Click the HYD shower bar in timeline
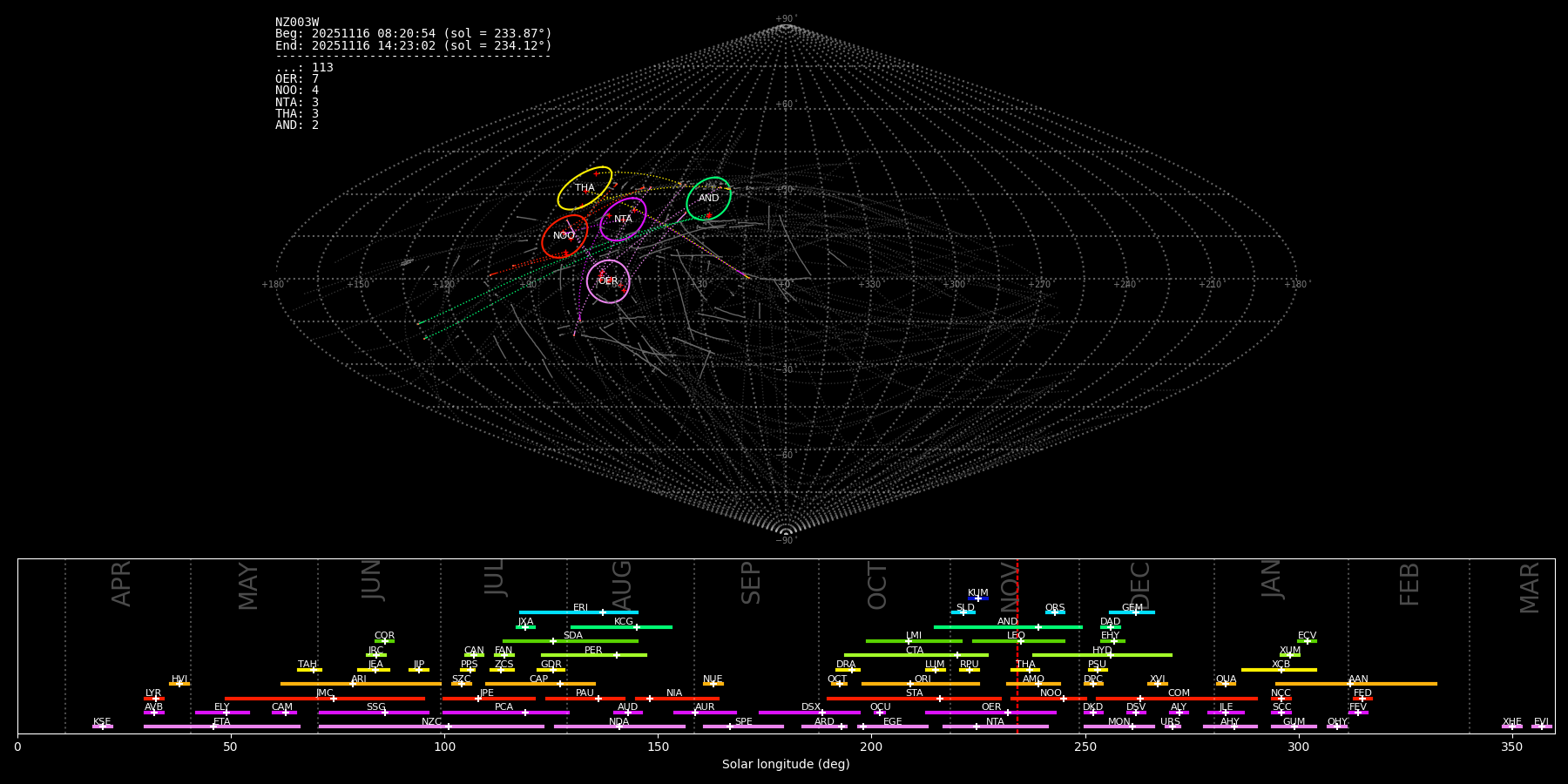1568x784 pixels. (x=1102, y=655)
